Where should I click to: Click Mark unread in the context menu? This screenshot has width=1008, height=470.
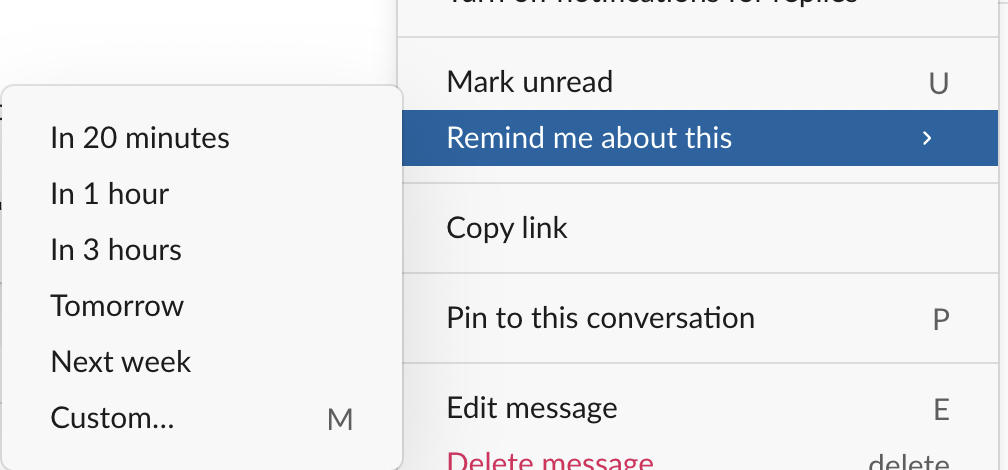coord(529,82)
